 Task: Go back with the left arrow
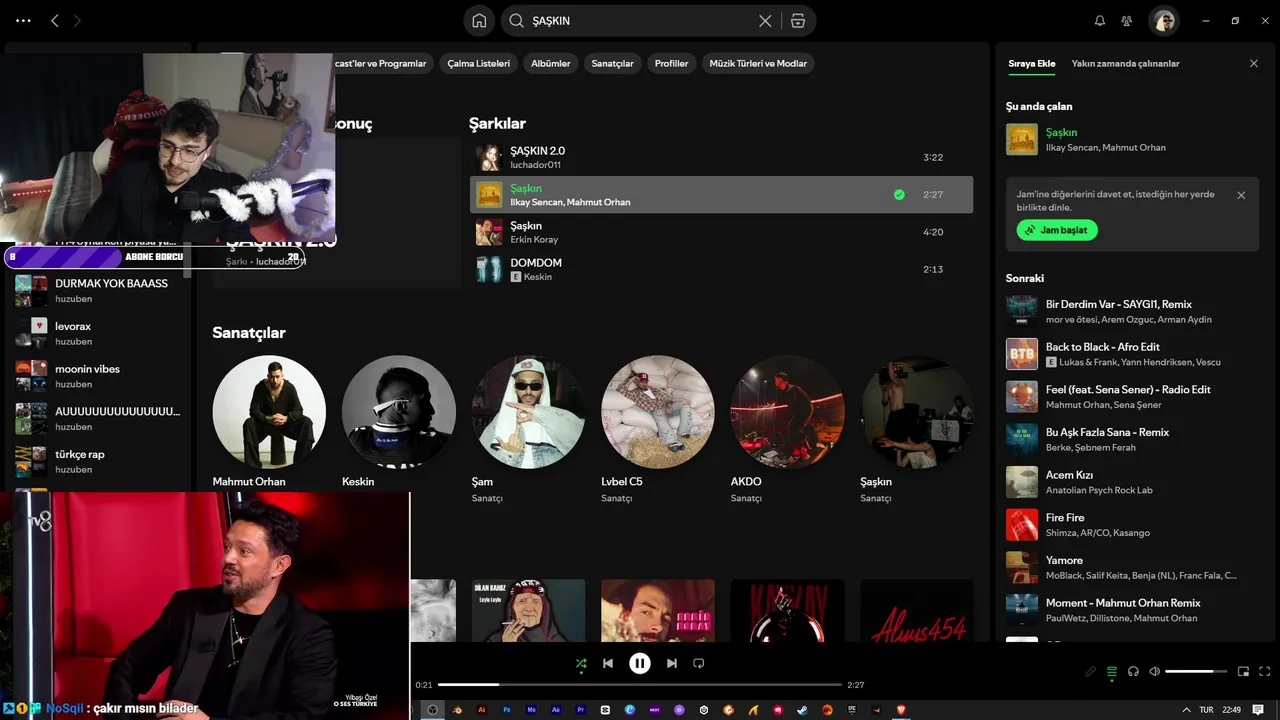55,20
